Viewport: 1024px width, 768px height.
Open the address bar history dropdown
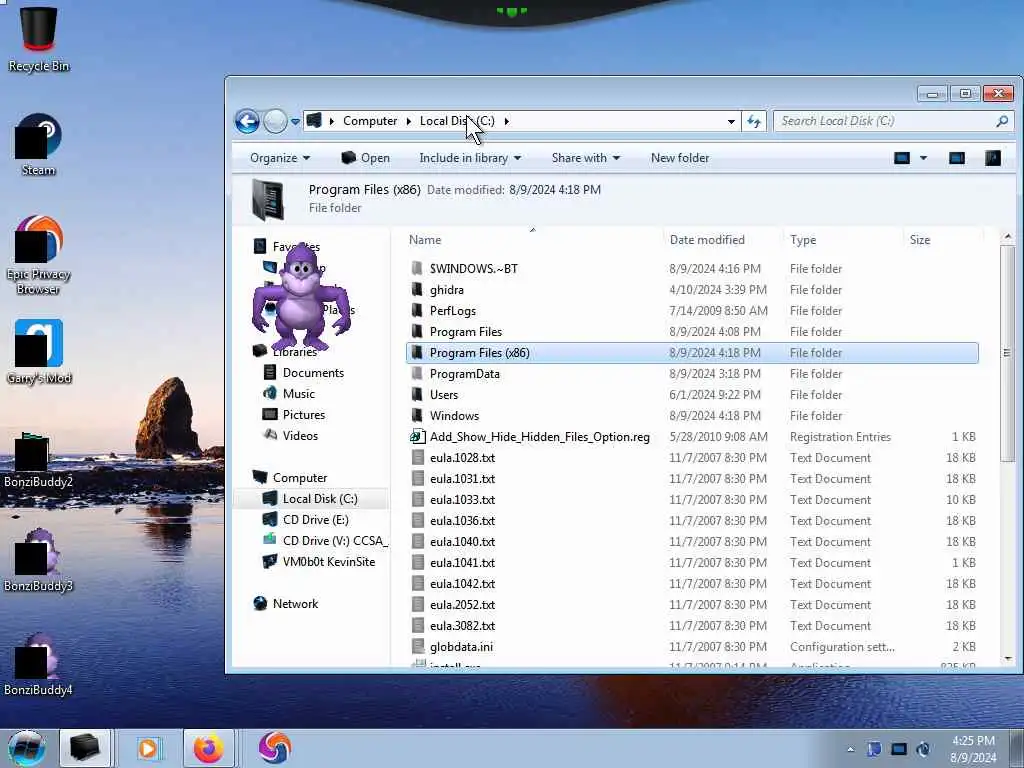pyautogui.click(x=731, y=121)
